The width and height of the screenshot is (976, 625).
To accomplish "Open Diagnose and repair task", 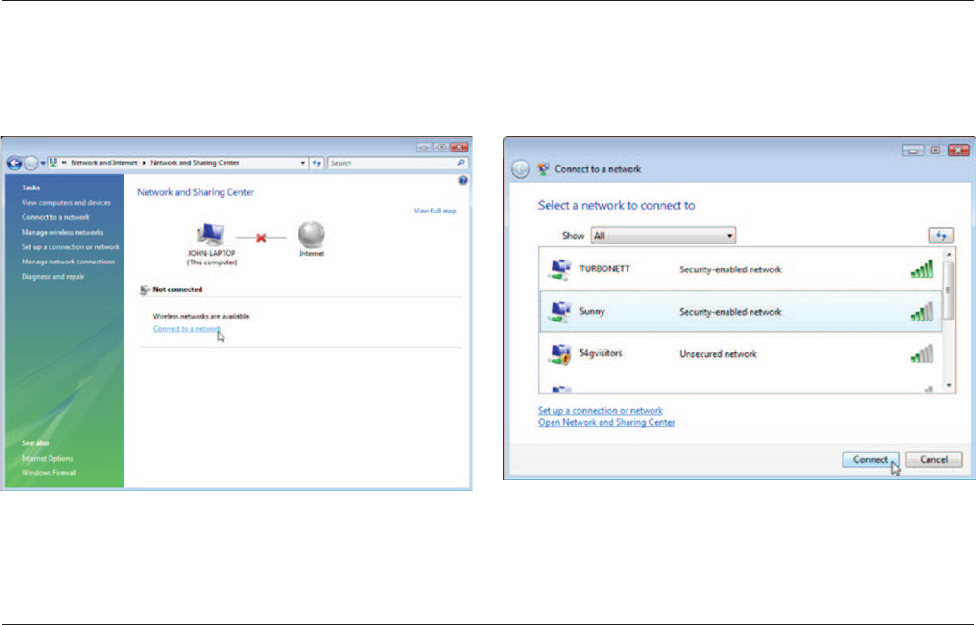I will click(53, 276).
